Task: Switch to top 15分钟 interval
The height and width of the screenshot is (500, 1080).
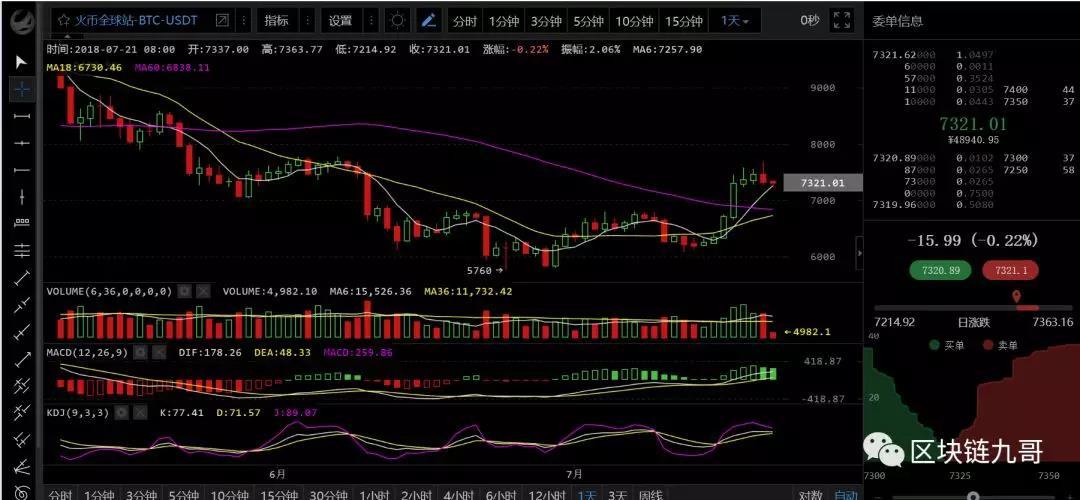Action: (x=683, y=21)
